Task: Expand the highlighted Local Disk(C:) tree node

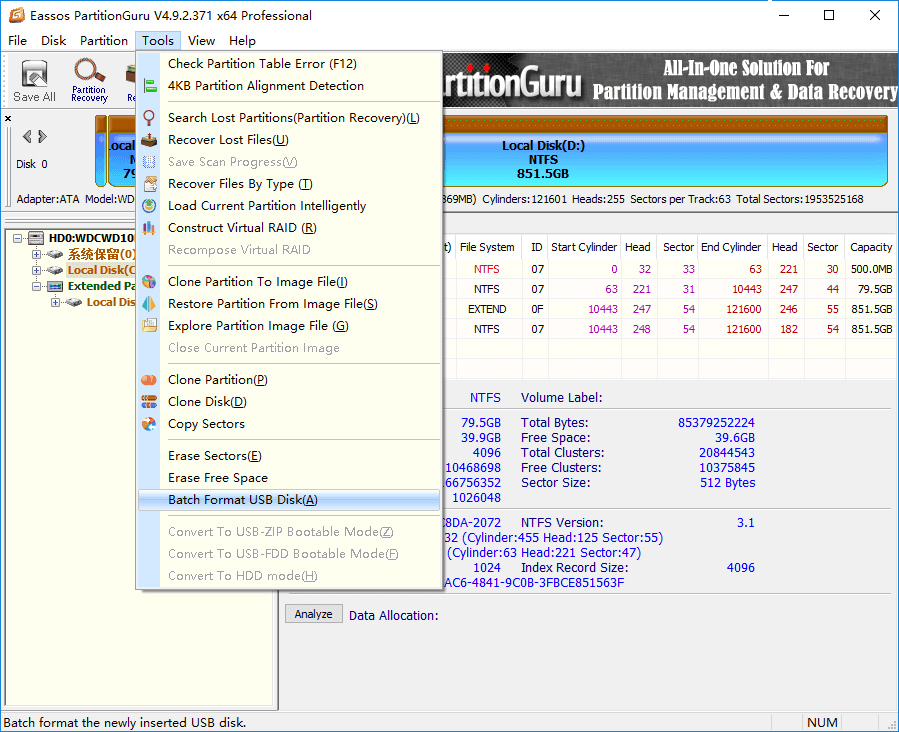Action: pos(36,270)
